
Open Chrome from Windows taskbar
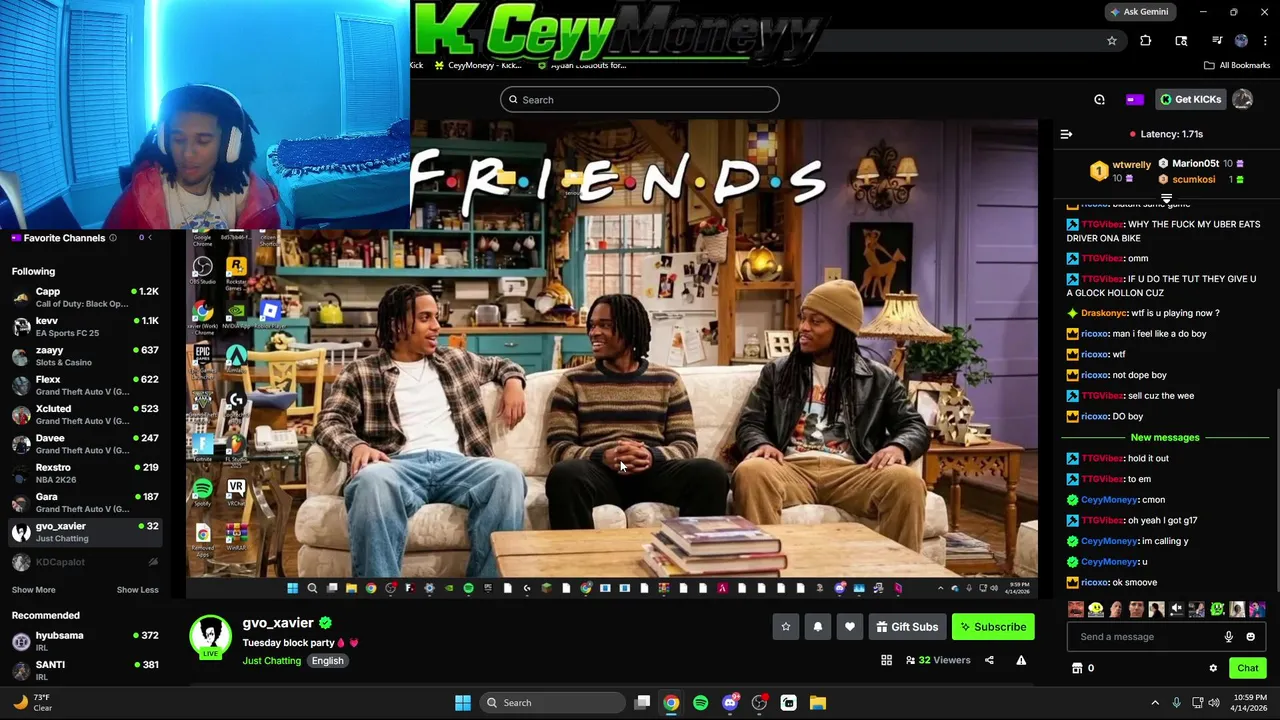pyautogui.click(x=671, y=703)
